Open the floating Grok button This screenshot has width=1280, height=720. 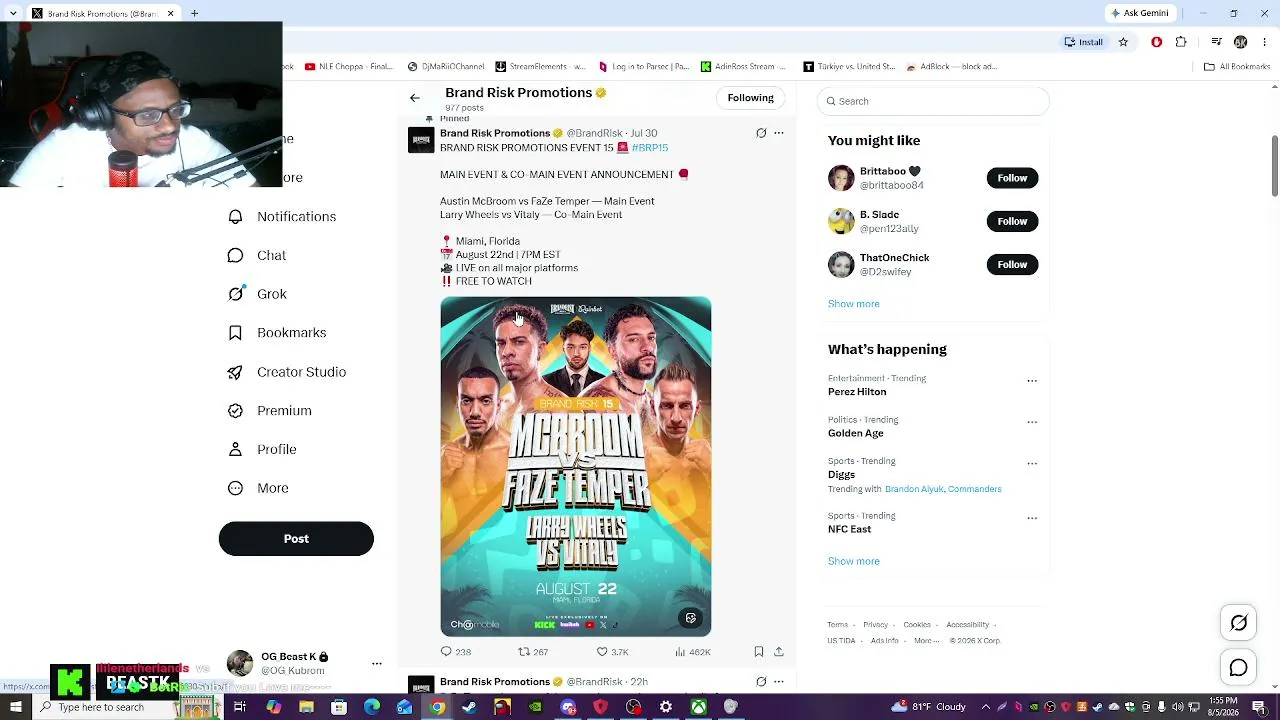pos(1238,623)
